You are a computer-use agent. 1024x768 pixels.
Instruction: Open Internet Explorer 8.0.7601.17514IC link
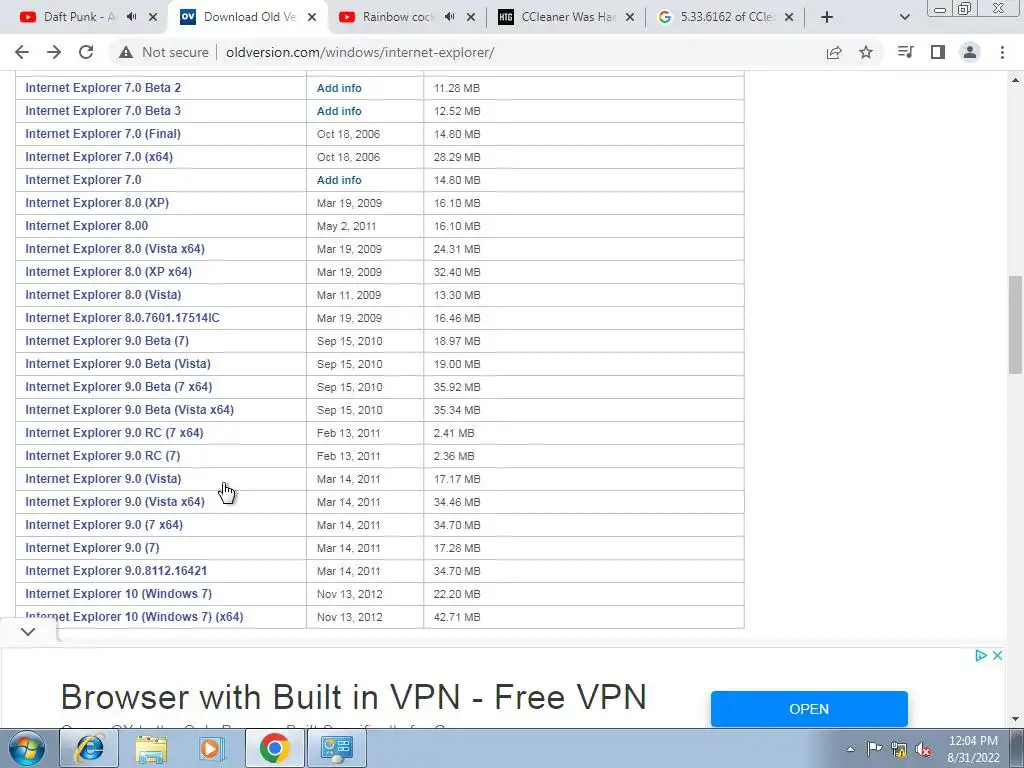122,317
